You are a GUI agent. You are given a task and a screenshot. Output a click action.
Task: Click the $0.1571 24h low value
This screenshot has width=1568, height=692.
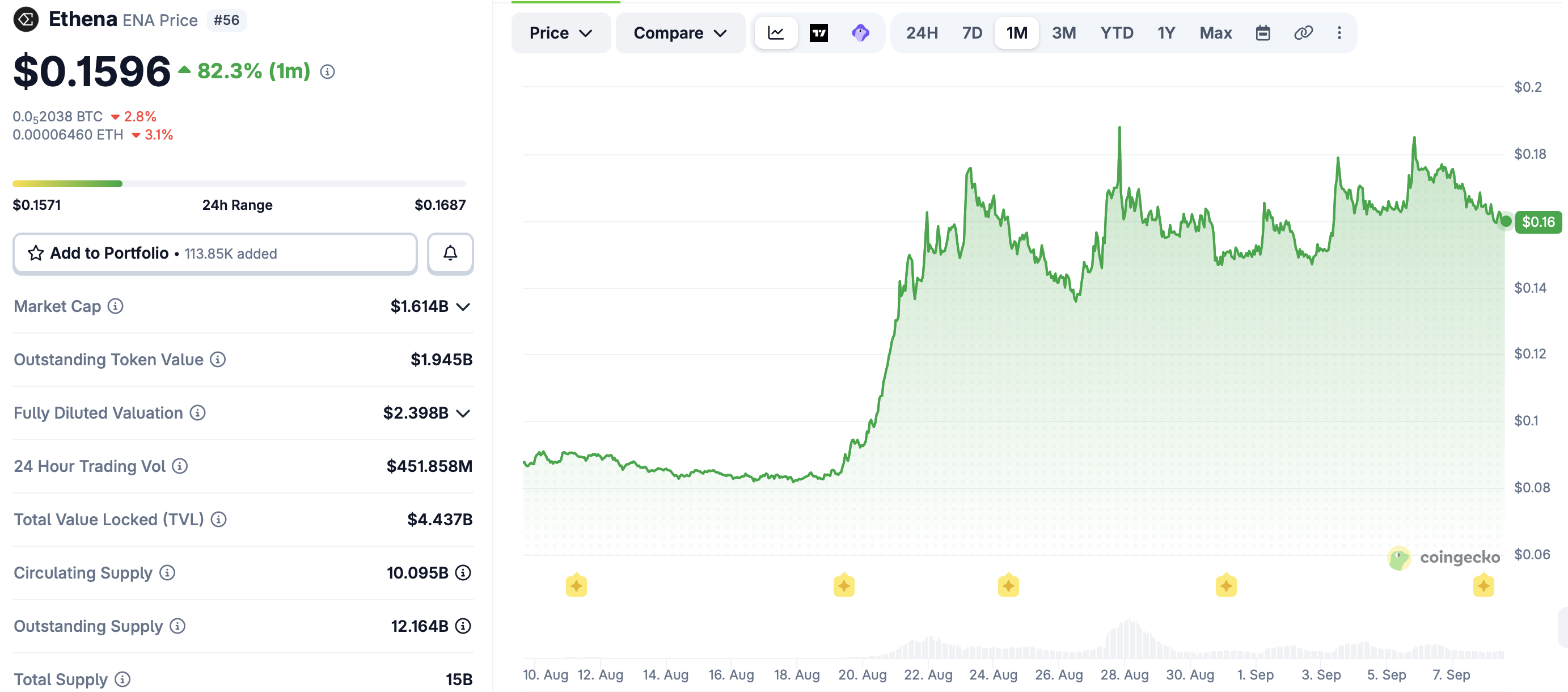pos(37,205)
